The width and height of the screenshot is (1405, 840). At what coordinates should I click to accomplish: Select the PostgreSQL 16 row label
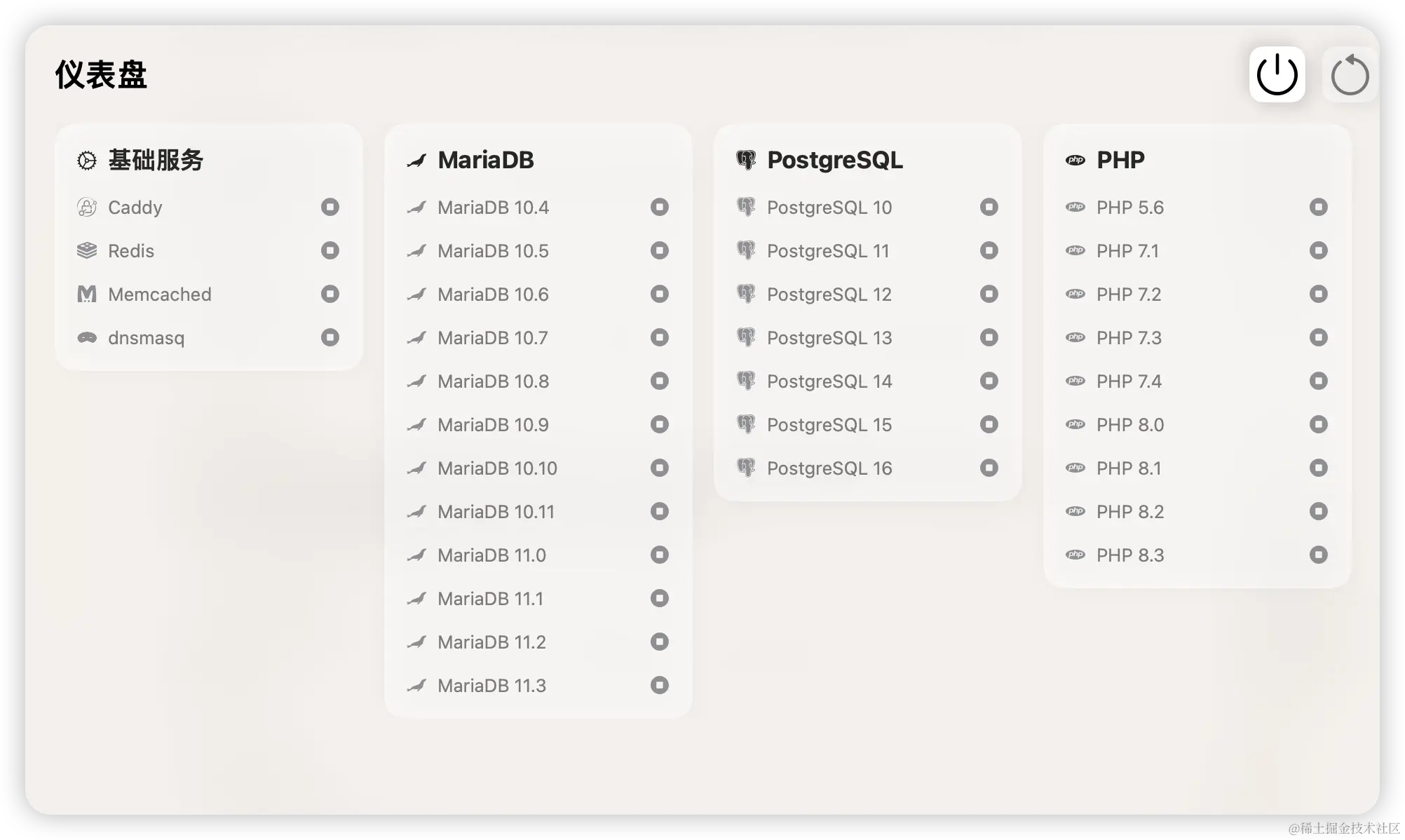pos(829,468)
